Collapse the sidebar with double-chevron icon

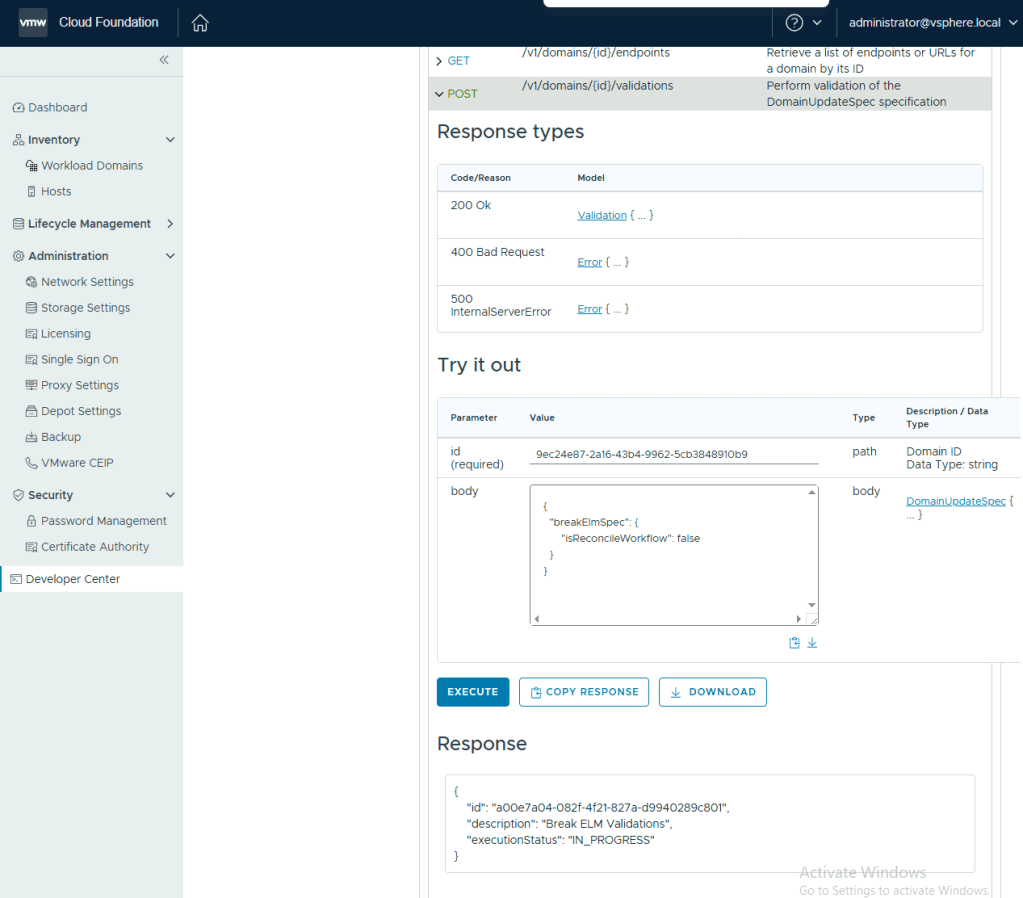(164, 60)
